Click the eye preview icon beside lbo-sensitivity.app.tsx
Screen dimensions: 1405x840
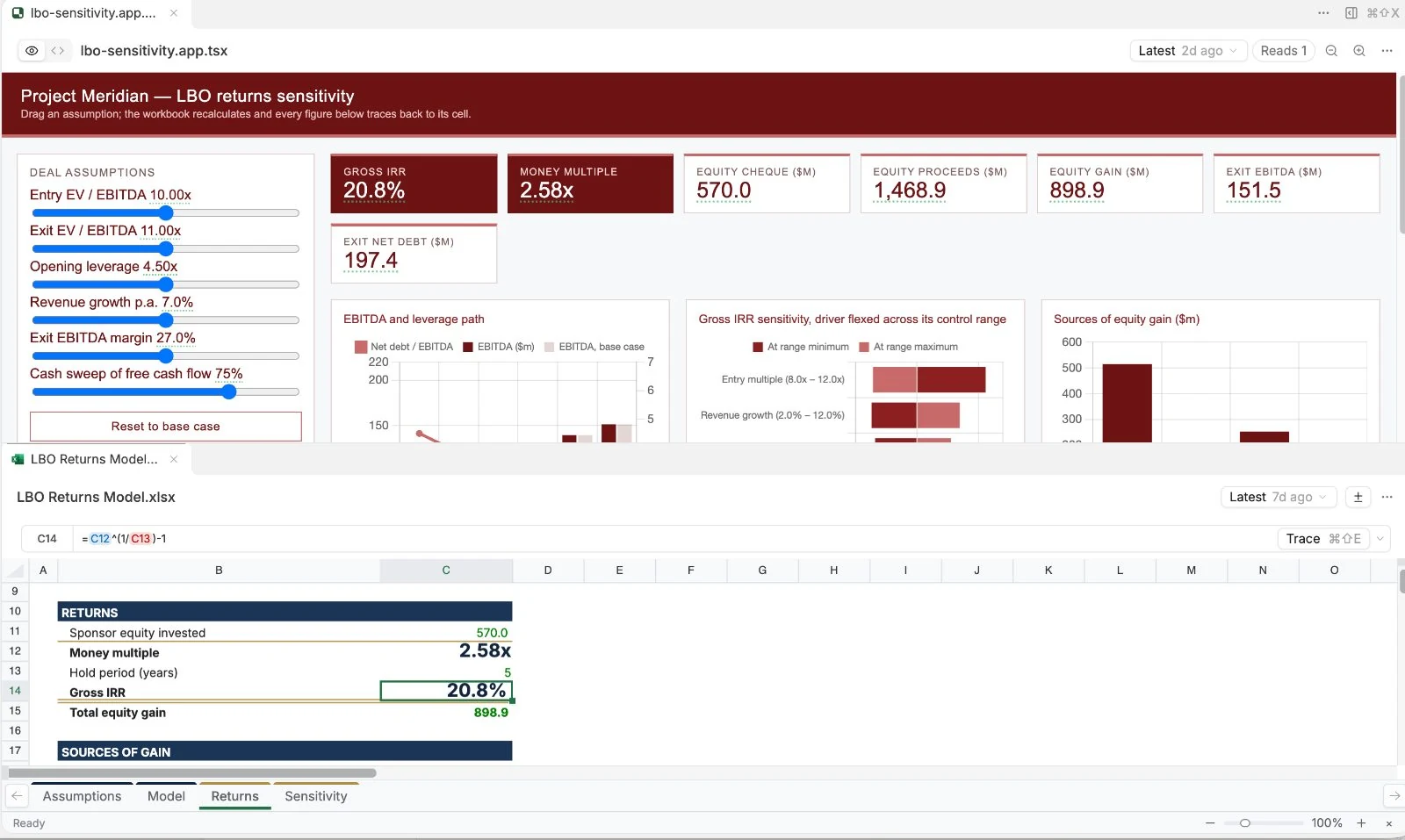coord(32,51)
